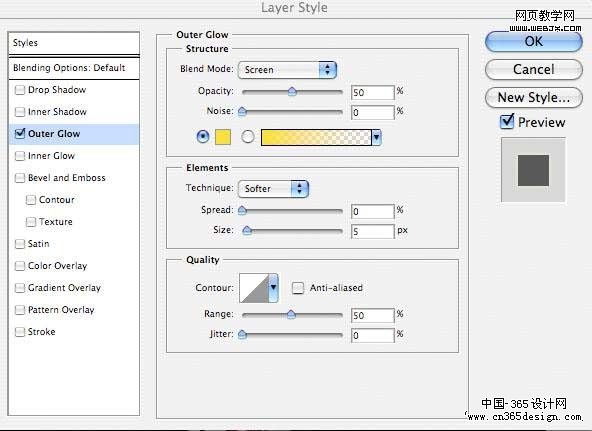This screenshot has height=431, width=592.
Task: Enable the Bevel and Emboss checkbox
Action: click(x=20, y=178)
